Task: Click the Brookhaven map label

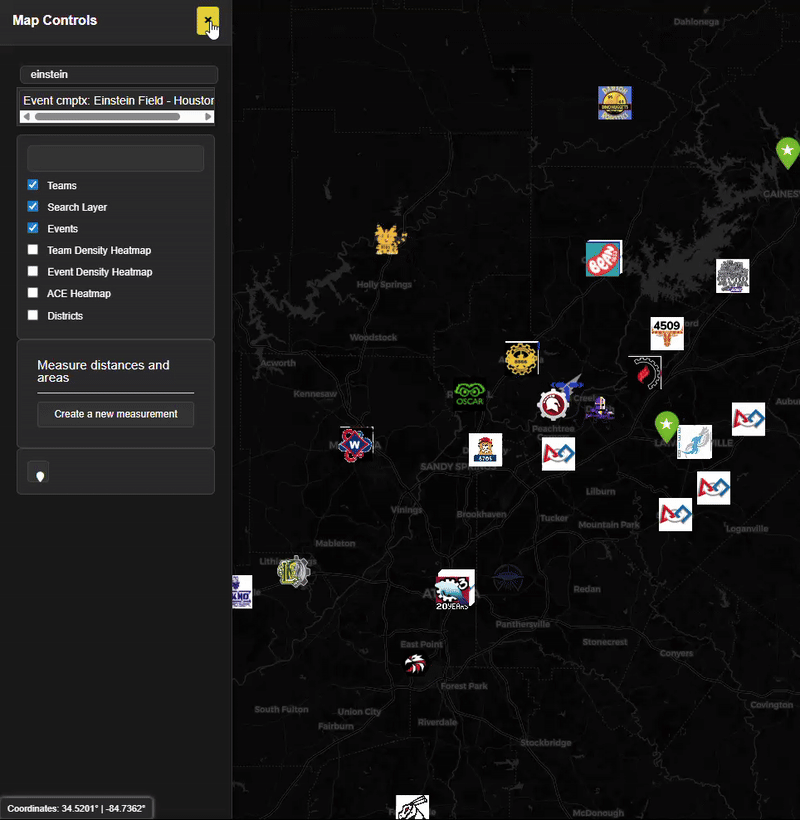Action: tap(482, 514)
